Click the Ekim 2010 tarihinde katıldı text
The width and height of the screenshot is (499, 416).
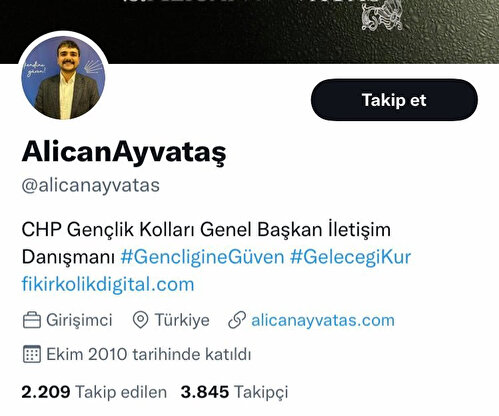click(x=148, y=354)
